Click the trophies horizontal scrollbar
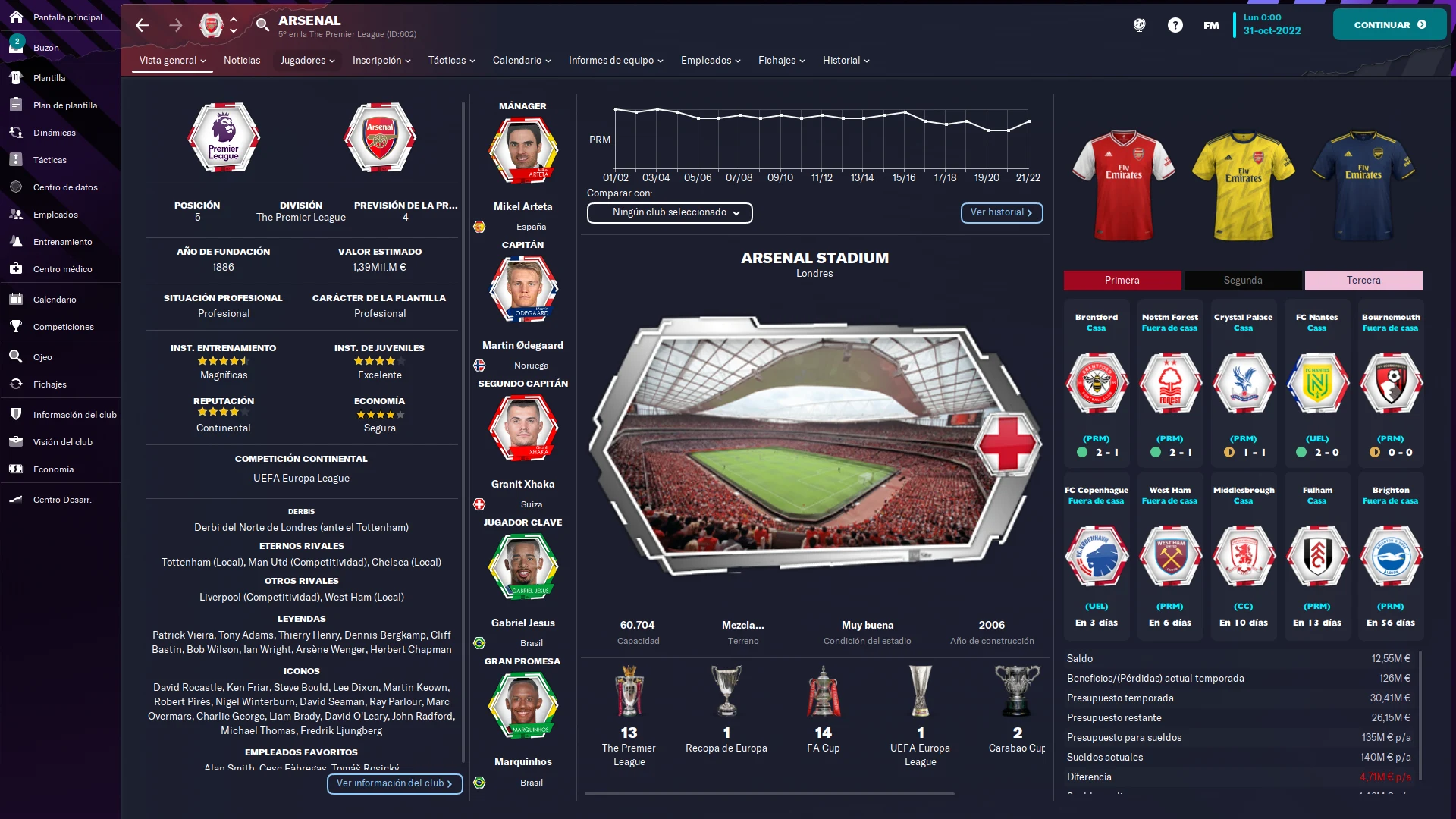Screen dimensions: 1456x819 tap(770, 794)
